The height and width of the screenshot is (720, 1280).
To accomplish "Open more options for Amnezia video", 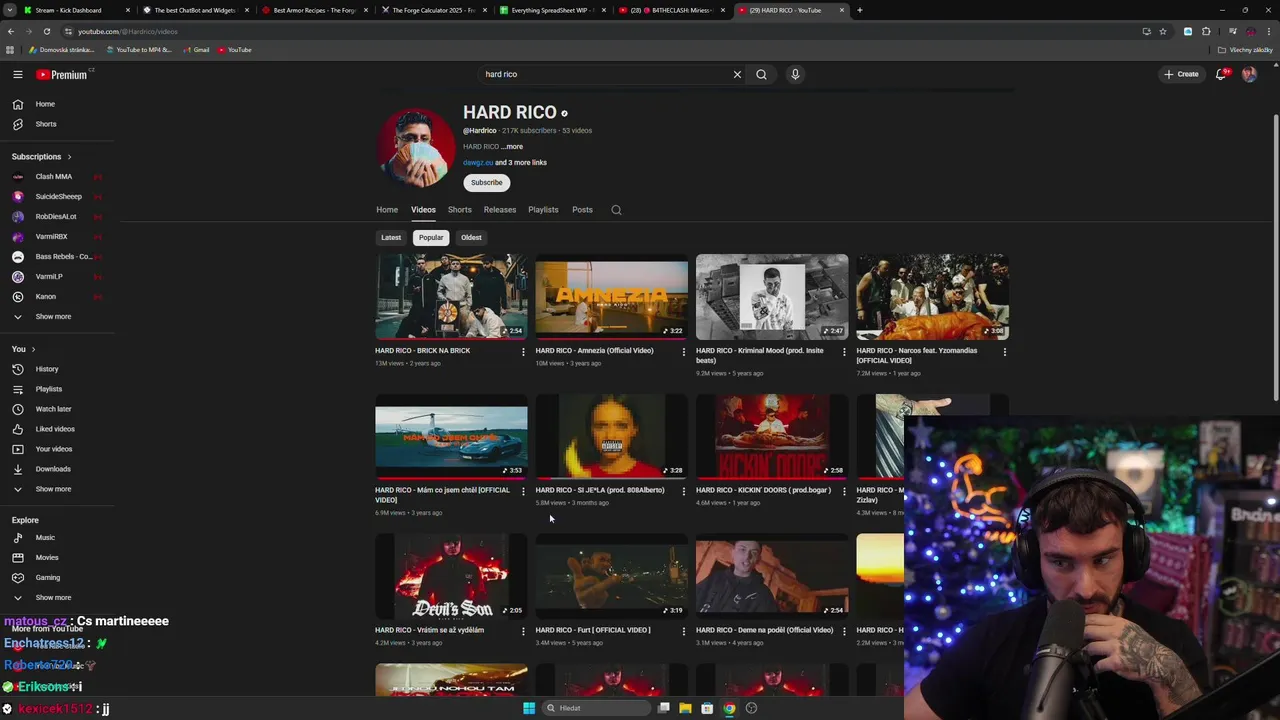I will click(684, 352).
